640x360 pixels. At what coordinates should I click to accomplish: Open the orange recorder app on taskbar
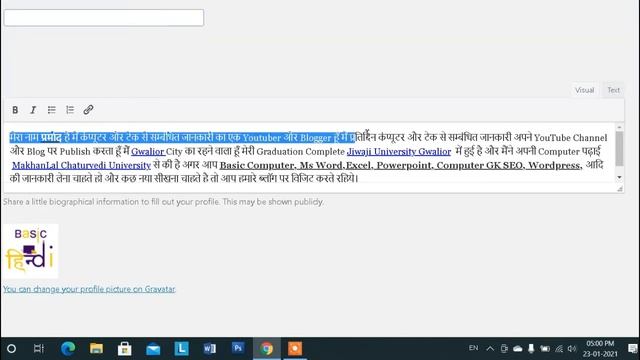coord(295,349)
